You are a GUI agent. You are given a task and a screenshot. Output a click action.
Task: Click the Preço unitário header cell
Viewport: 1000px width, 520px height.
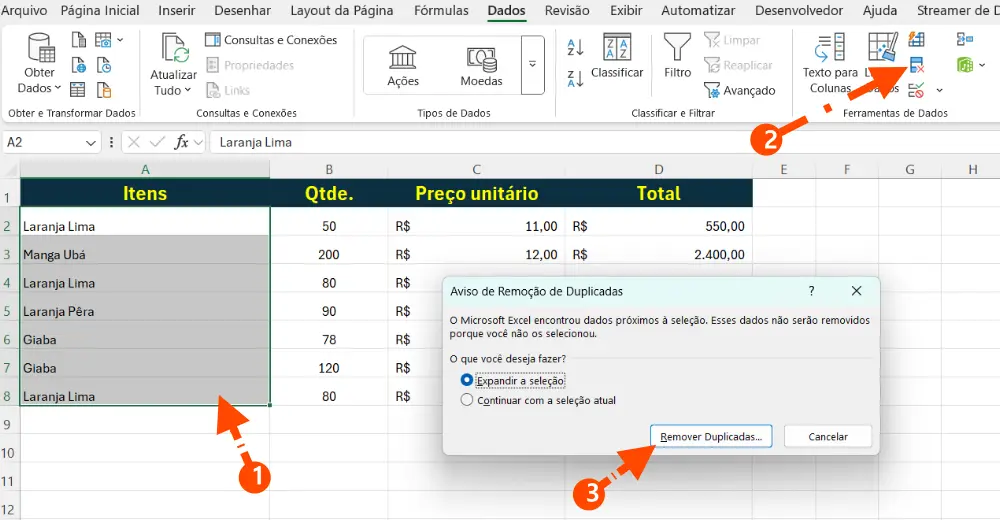tap(476, 193)
